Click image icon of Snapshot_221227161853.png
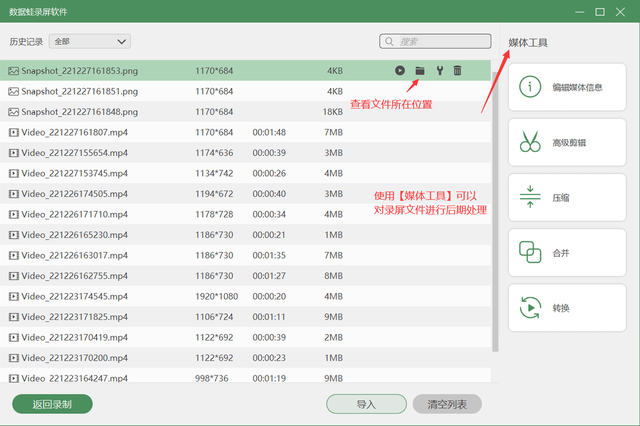This screenshot has height=426, width=640. (13, 71)
